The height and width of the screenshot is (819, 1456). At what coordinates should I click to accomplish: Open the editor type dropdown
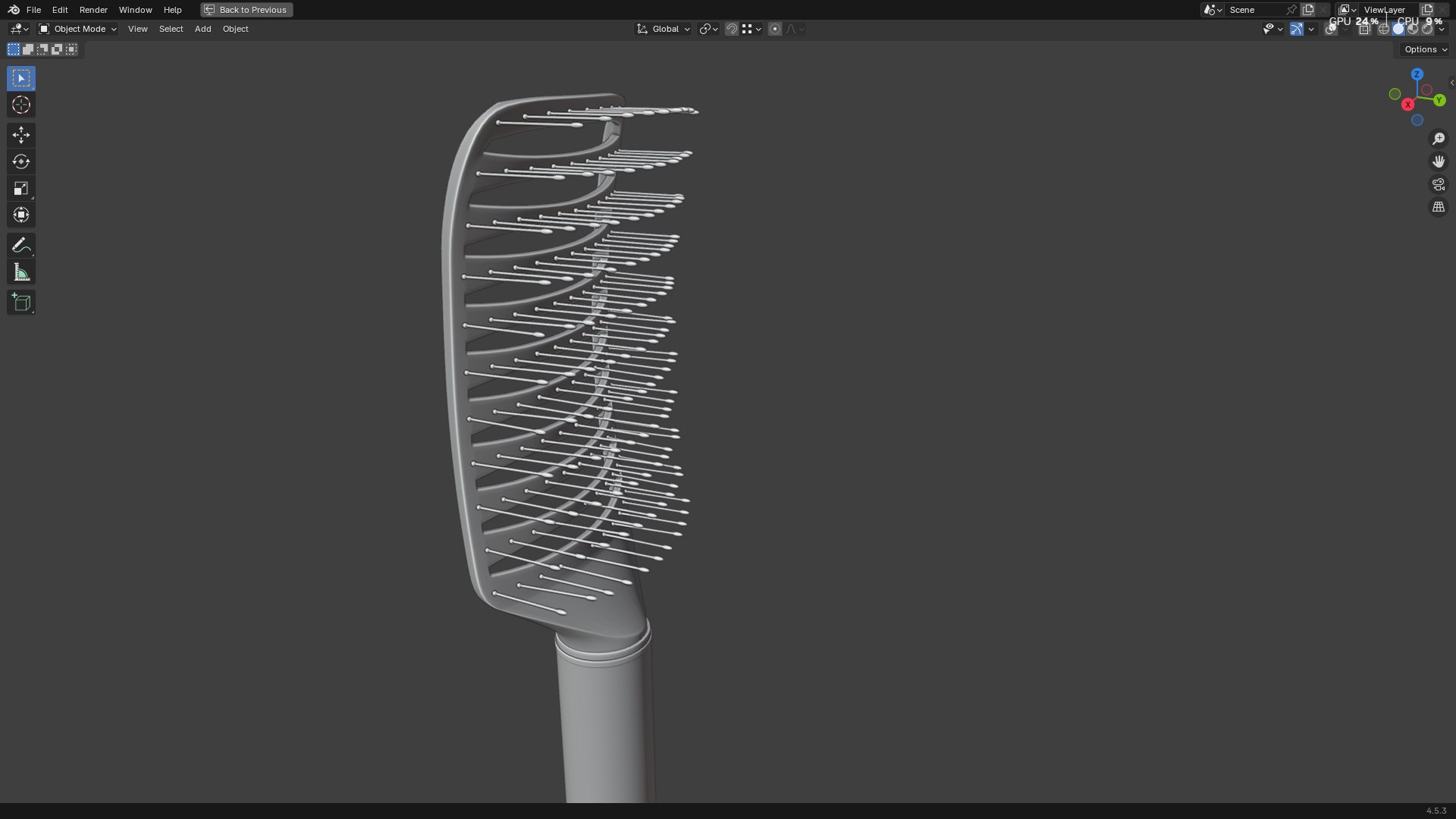19,29
